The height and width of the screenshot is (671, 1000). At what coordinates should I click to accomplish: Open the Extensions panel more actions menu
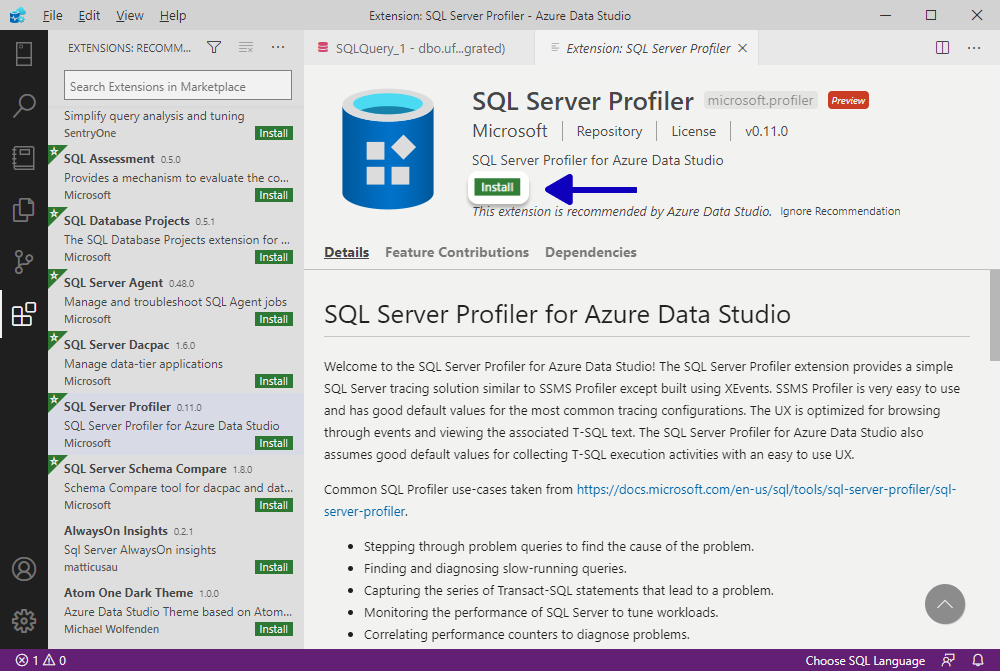tap(278, 47)
